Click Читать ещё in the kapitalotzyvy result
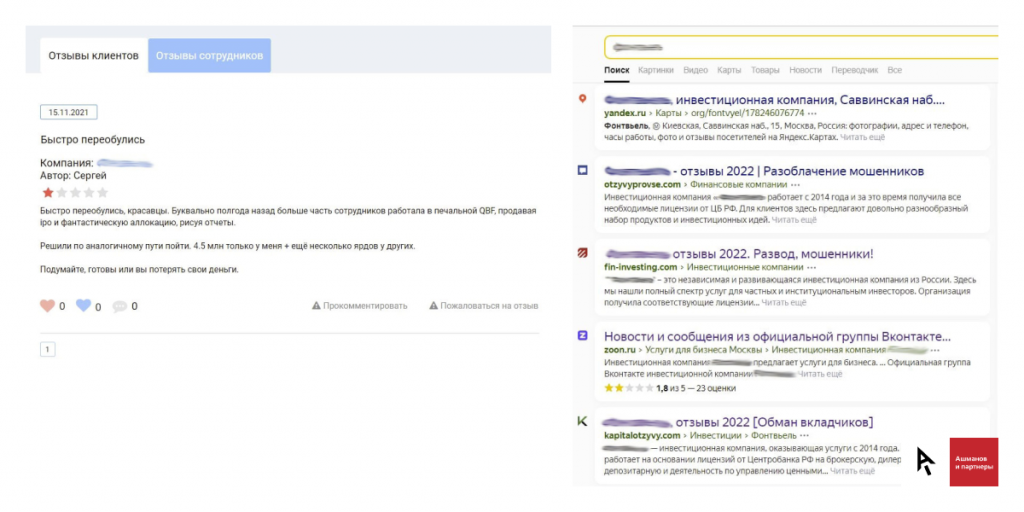 pyautogui.click(x=853, y=471)
